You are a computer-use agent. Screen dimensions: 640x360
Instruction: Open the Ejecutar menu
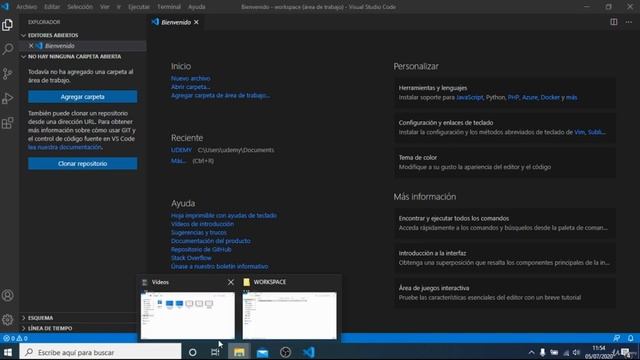coord(139,7)
